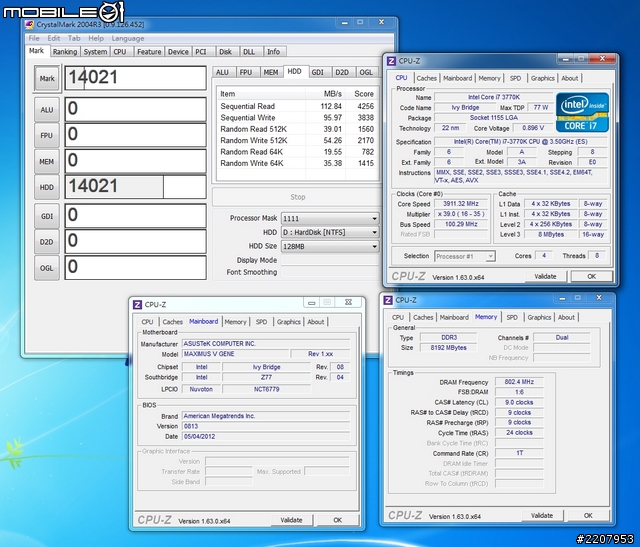Click the MAXIMUS V GENE model field

coord(236,354)
